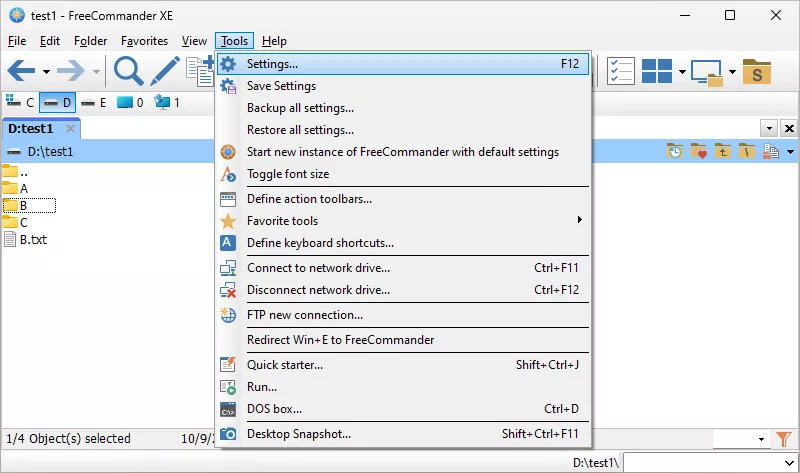Select folder C in file list
The image size is (800, 473).
click(x=15, y=222)
